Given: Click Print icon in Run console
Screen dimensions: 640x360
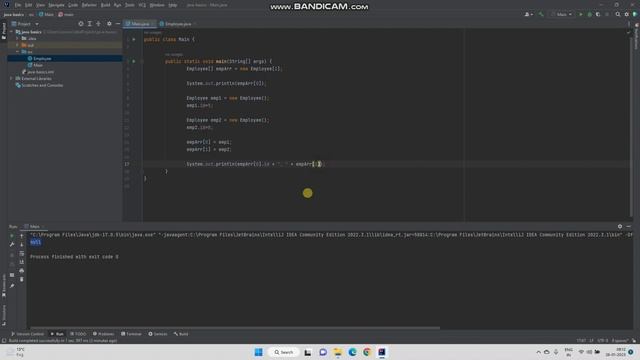Looking at the screenshot, I should 22,271.
